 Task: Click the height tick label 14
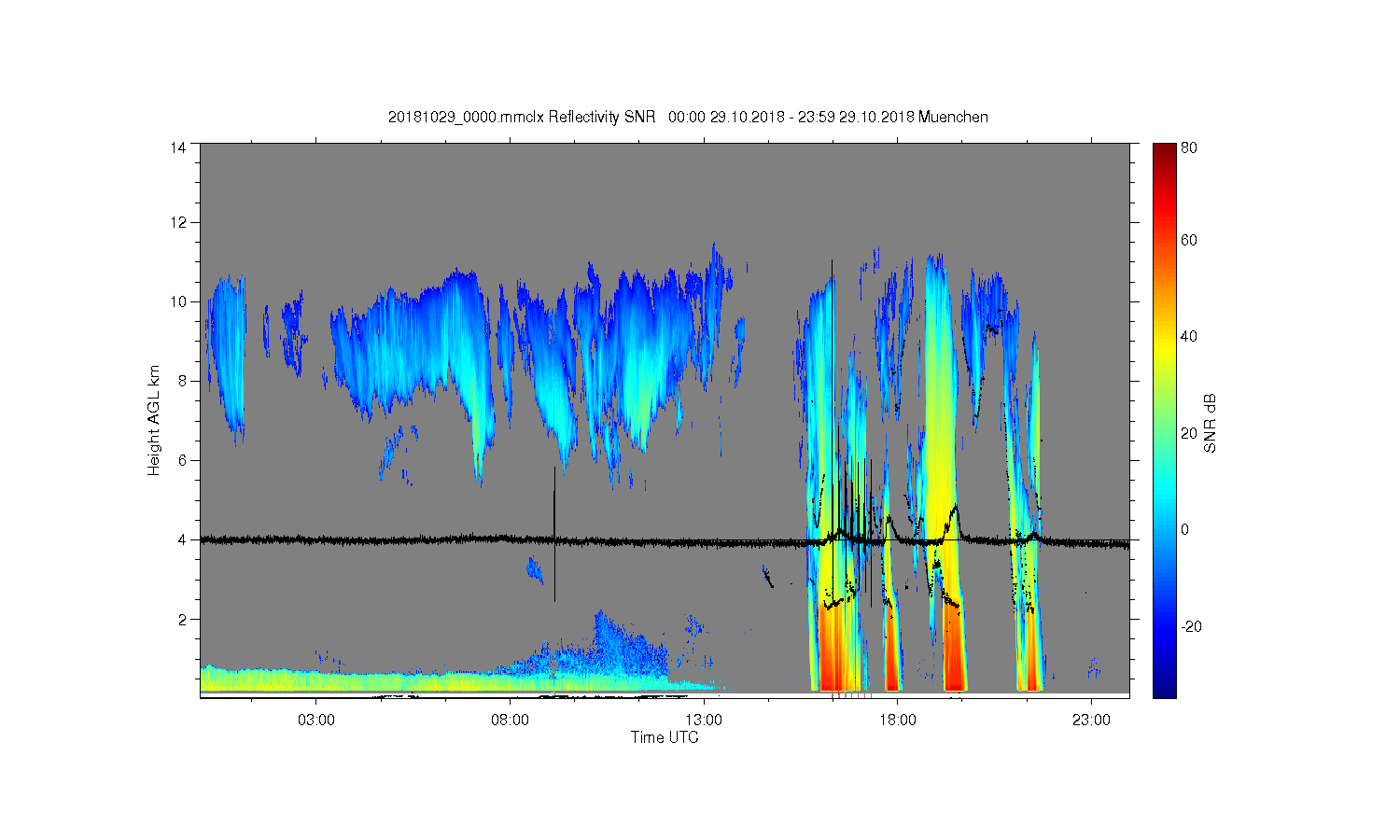pyautogui.click(x=177, y=147)
